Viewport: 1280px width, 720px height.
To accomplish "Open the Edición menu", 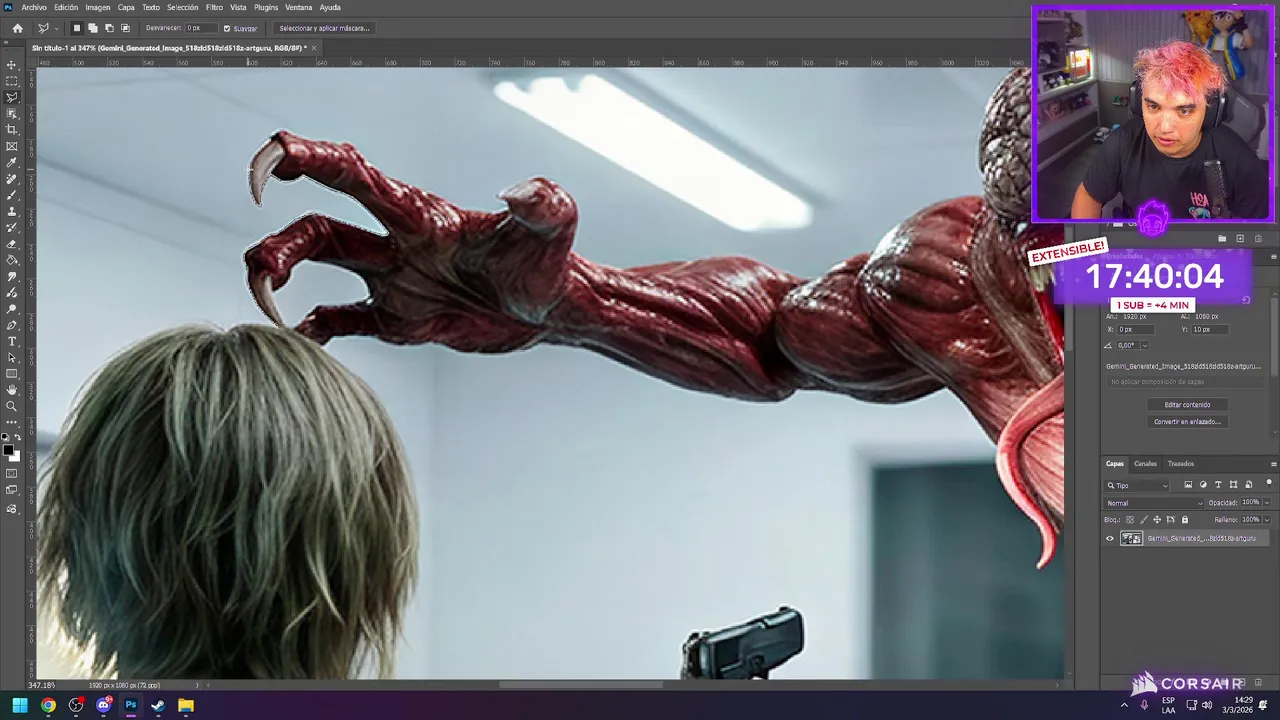I will (66, 7).
